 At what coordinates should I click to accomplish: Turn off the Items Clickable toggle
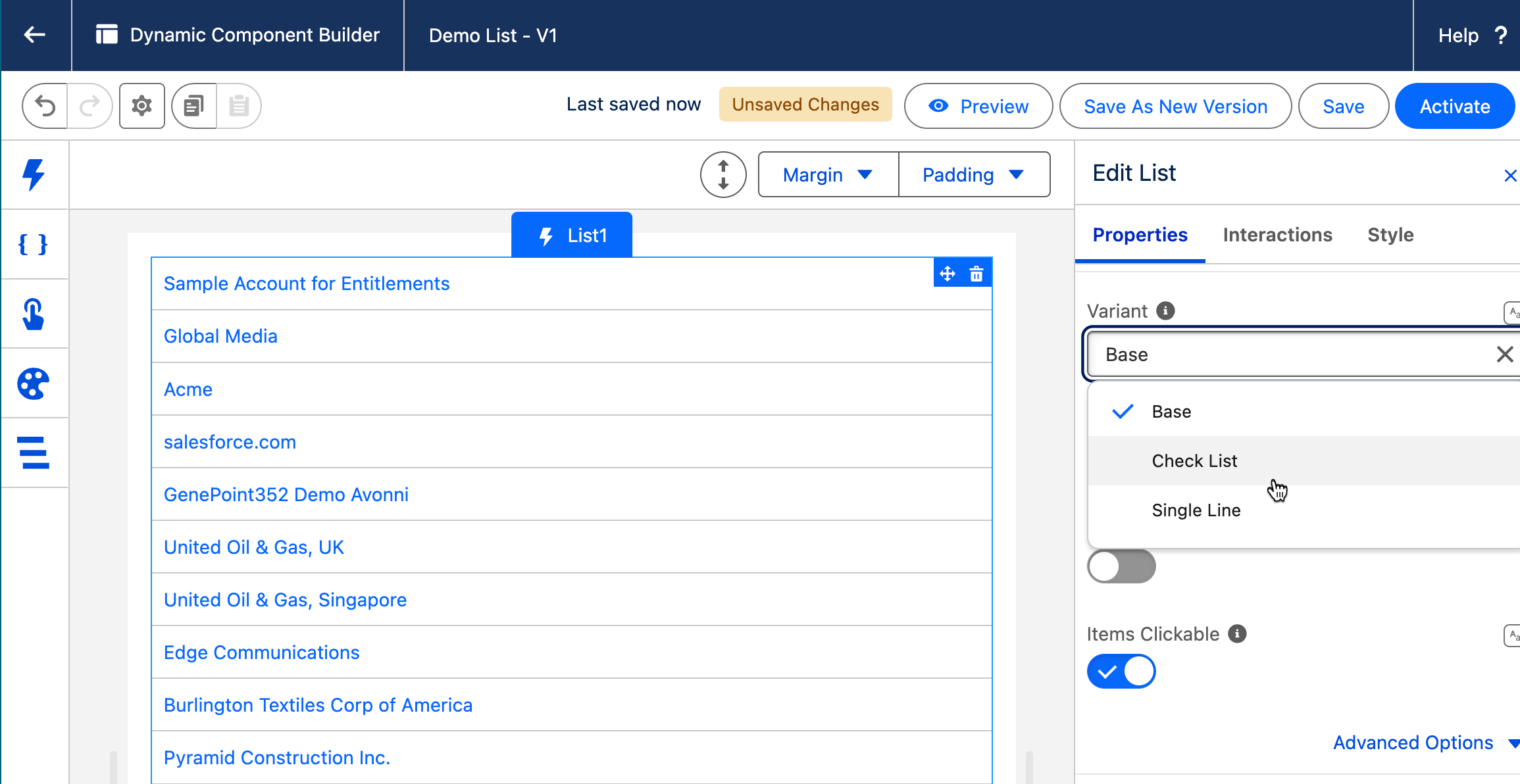[1121, 672]
